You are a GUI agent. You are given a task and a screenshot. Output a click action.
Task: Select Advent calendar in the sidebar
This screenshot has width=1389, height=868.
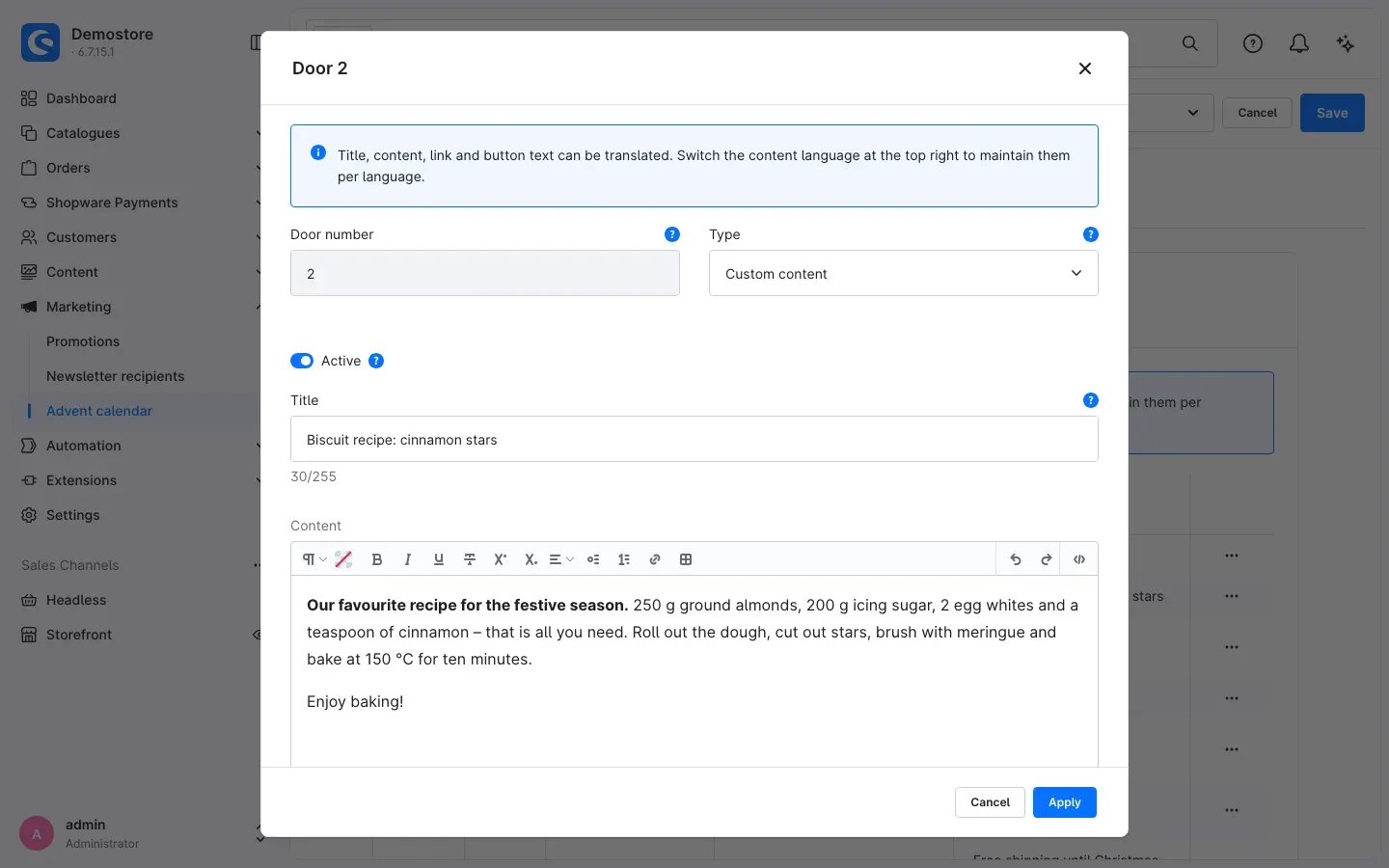click(99, 411)
